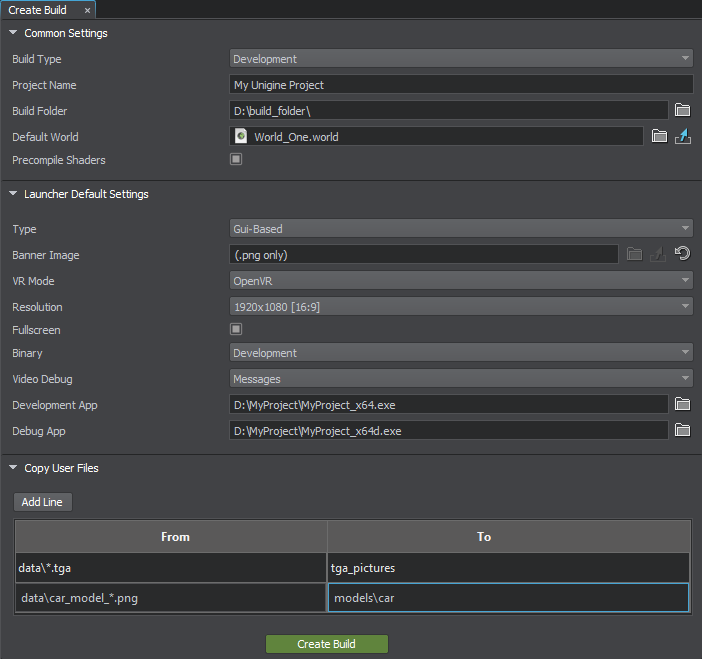The height and width of the screenshot is (659, 702).
Task: Browse for the Debug App executable
Action: coord(683,431)
